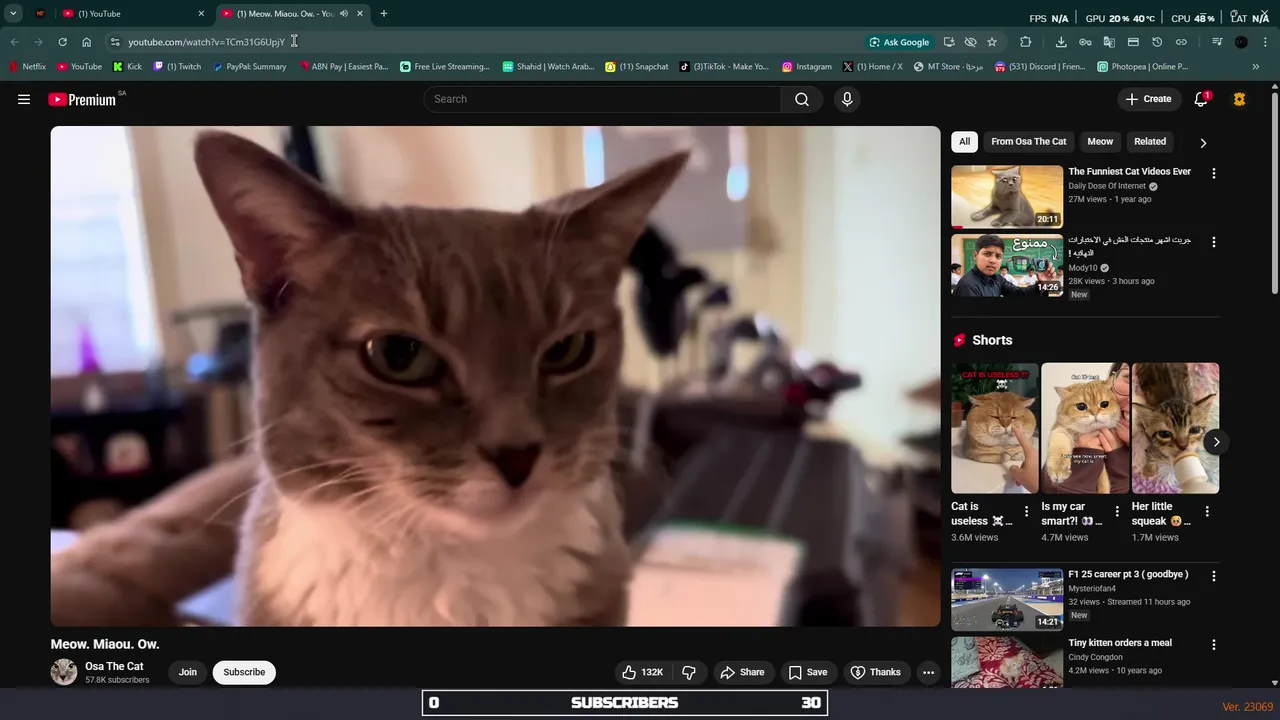1280x720 pixels.
Task: Open browser extensions puzzle icon
Action: 1025,42
